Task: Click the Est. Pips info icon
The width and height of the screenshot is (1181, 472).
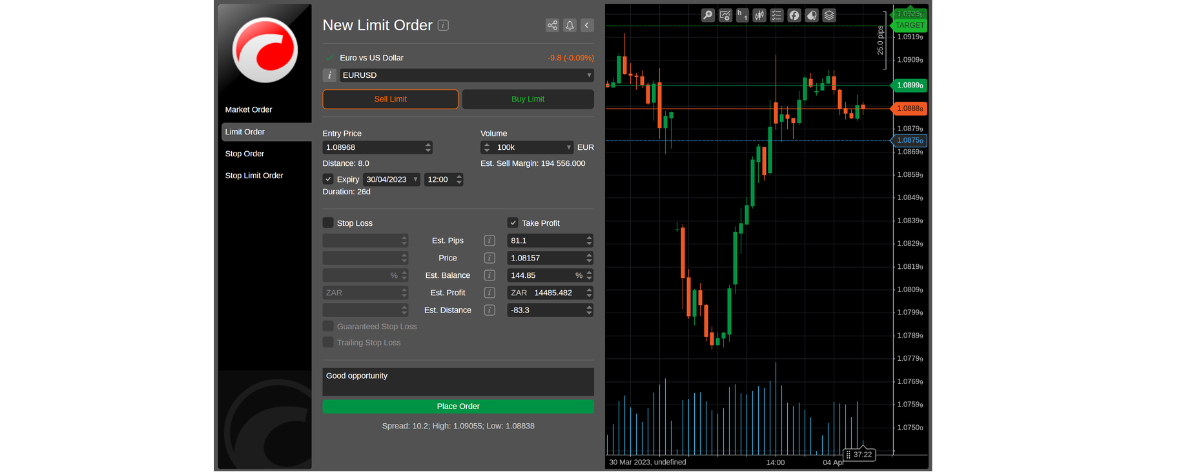Action: click(490, 241)
